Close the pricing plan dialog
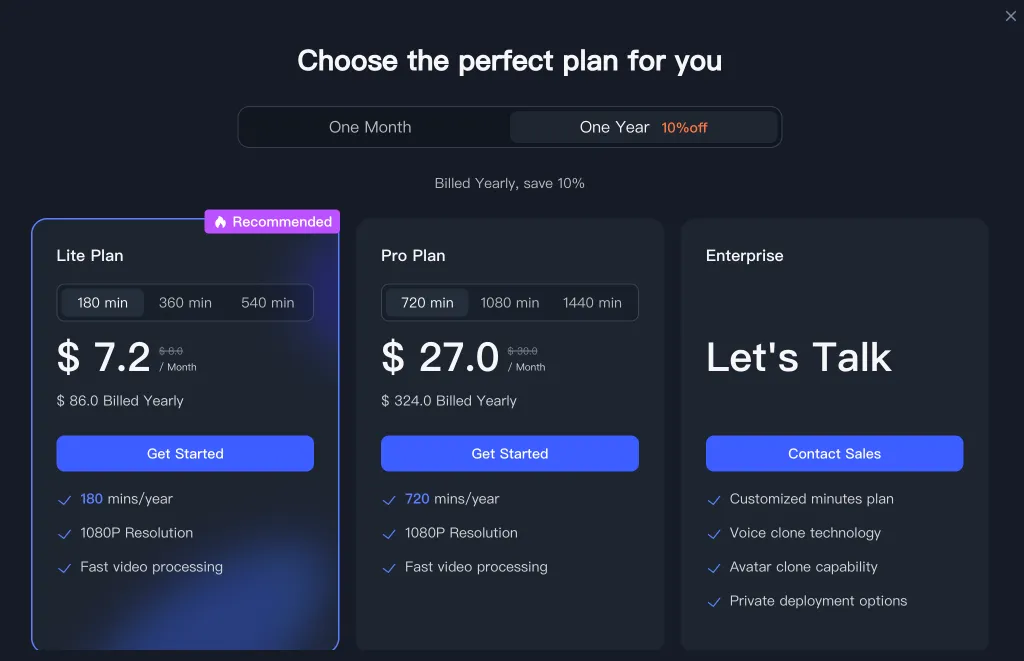This screenshot has height=661, width=1024. [x=1010, y=16]
